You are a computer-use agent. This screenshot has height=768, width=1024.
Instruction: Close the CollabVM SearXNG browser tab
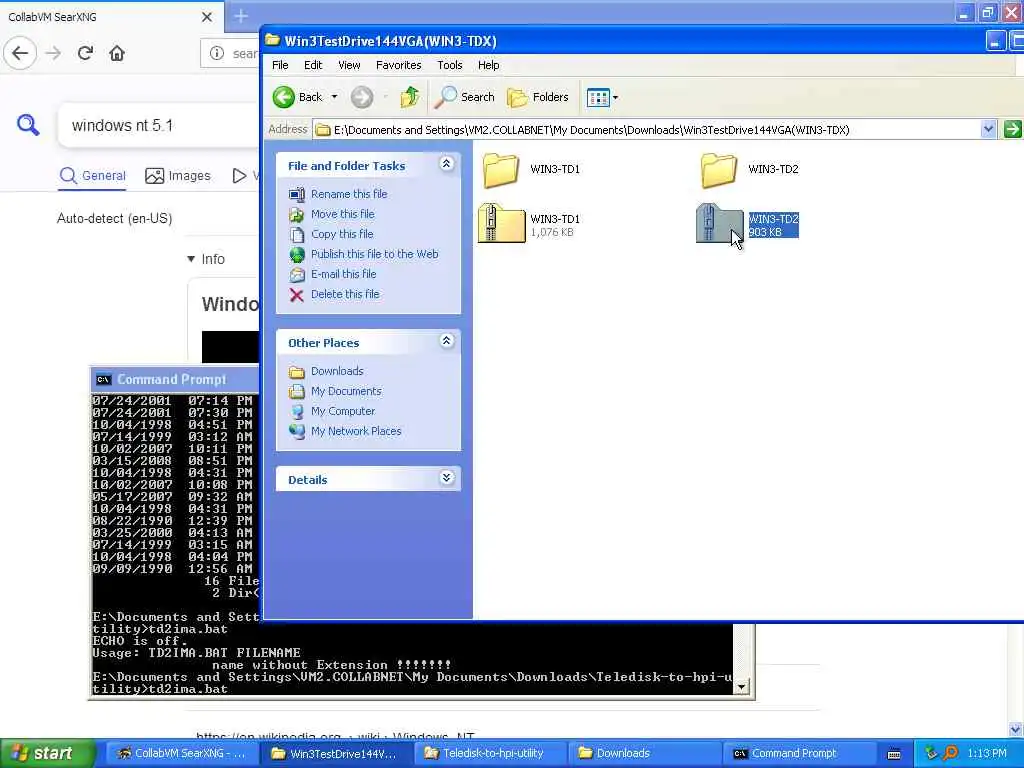[206, 17]
